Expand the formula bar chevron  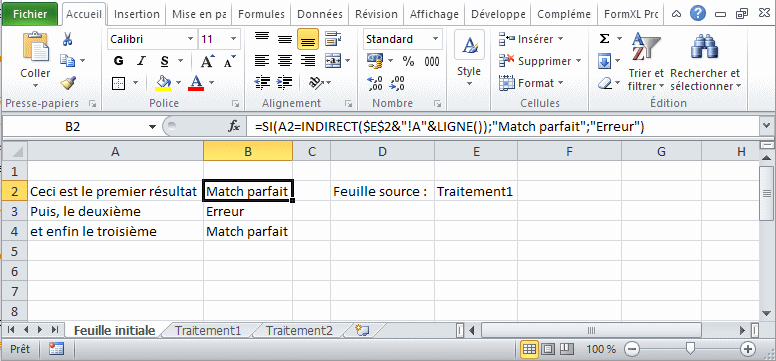(x=767, y=126)
